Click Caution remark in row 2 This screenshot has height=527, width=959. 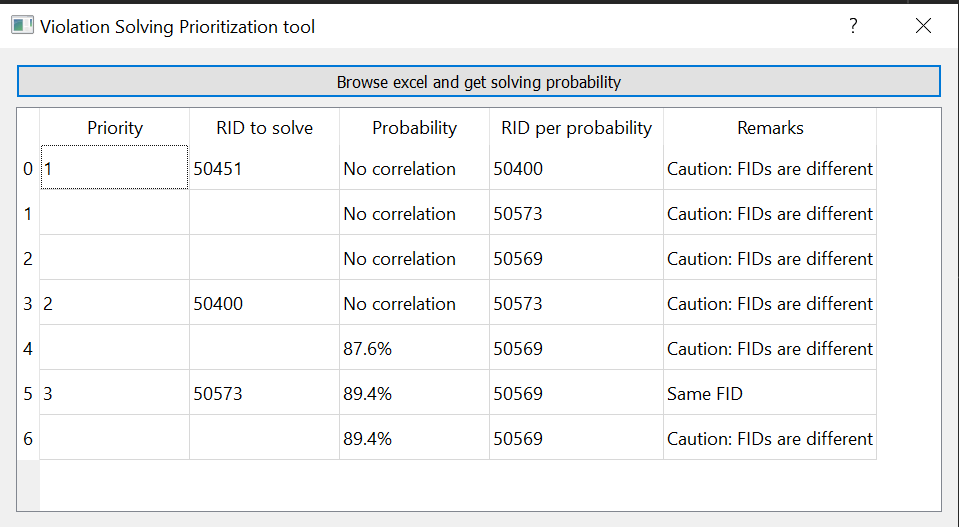click(770, 258)
